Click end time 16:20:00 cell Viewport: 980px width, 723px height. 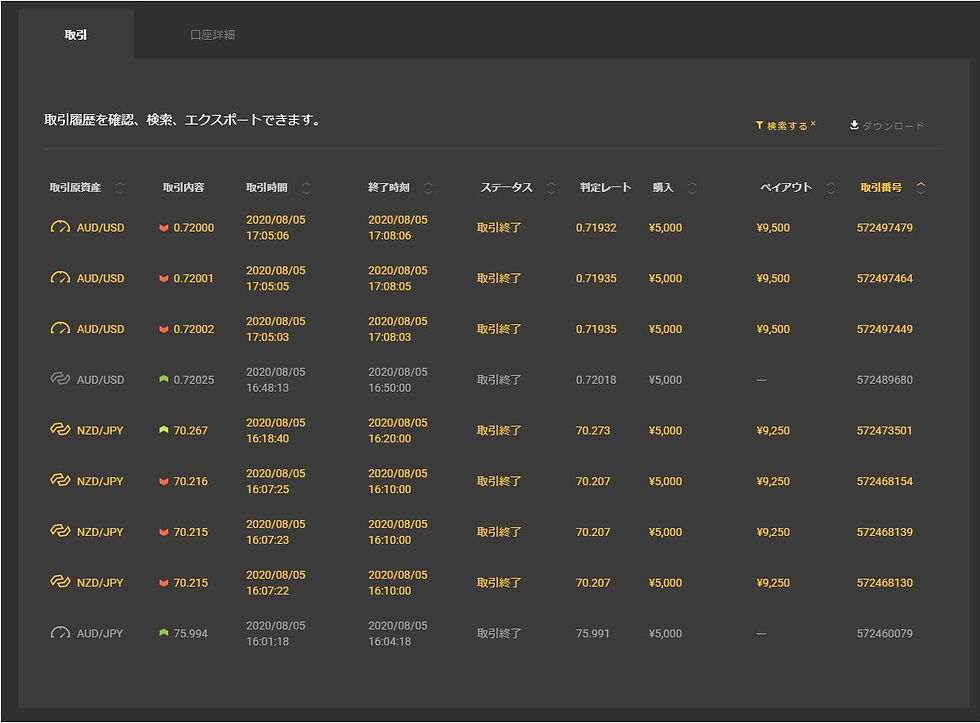coord(398,431)
